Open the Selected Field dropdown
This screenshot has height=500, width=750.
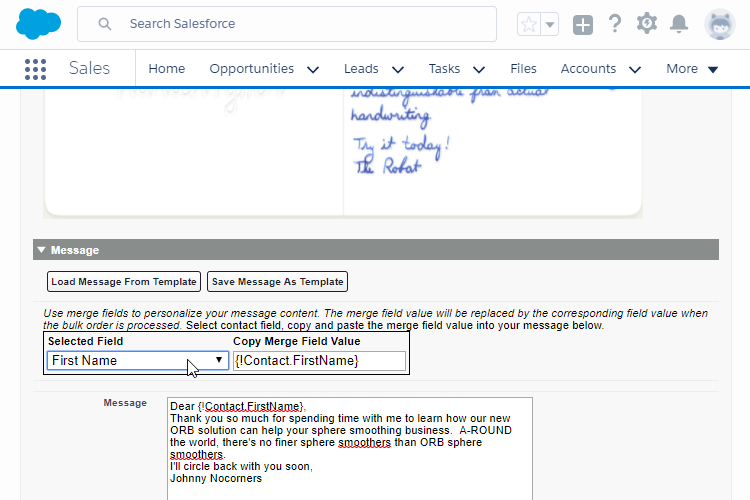tap(138, 360)
